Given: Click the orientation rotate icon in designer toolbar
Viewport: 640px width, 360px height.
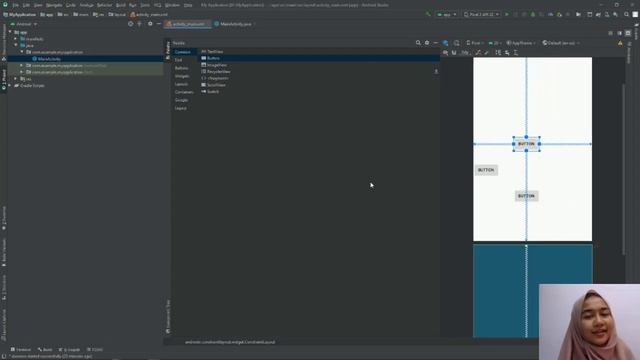Looking at the screenshot, I should point(456,43).
